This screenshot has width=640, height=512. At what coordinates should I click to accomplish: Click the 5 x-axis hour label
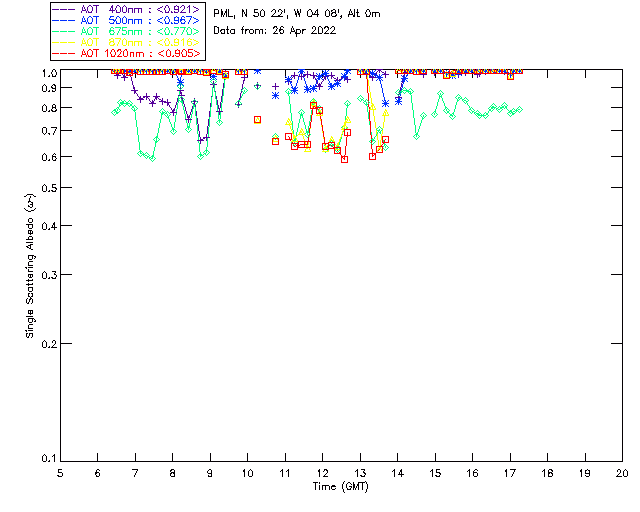click(x=60, y=473)
